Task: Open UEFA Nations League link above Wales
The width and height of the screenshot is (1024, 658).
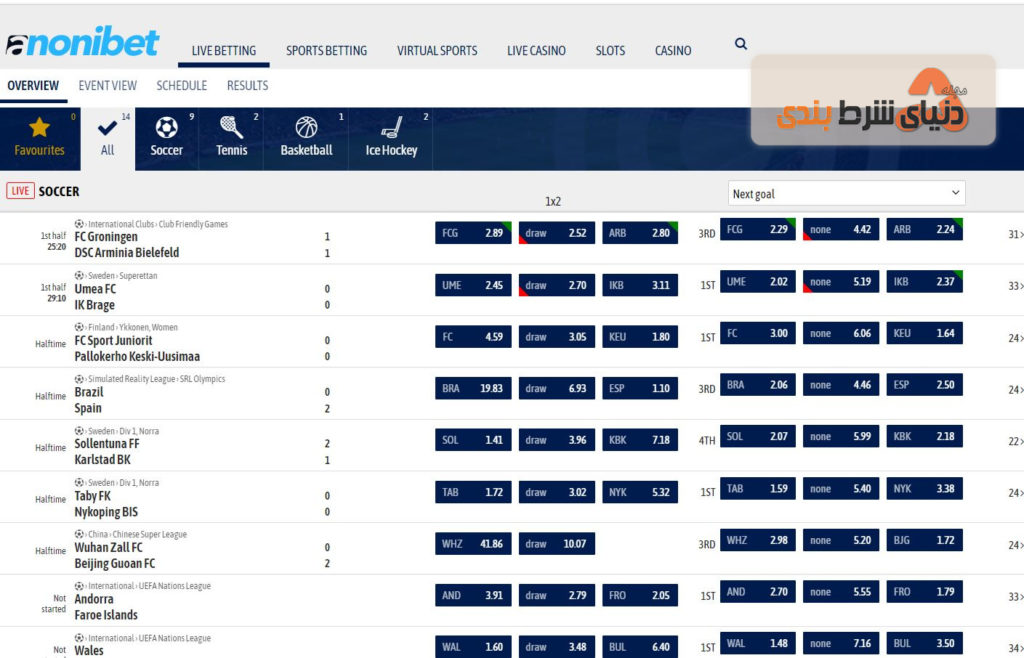Action: tap(173, 638)
